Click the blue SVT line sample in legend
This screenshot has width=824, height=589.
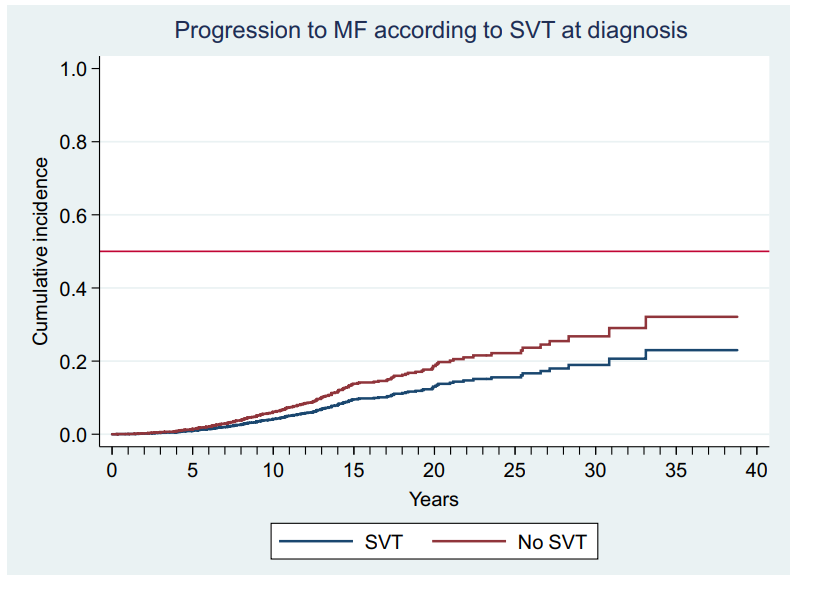point(316,543)
